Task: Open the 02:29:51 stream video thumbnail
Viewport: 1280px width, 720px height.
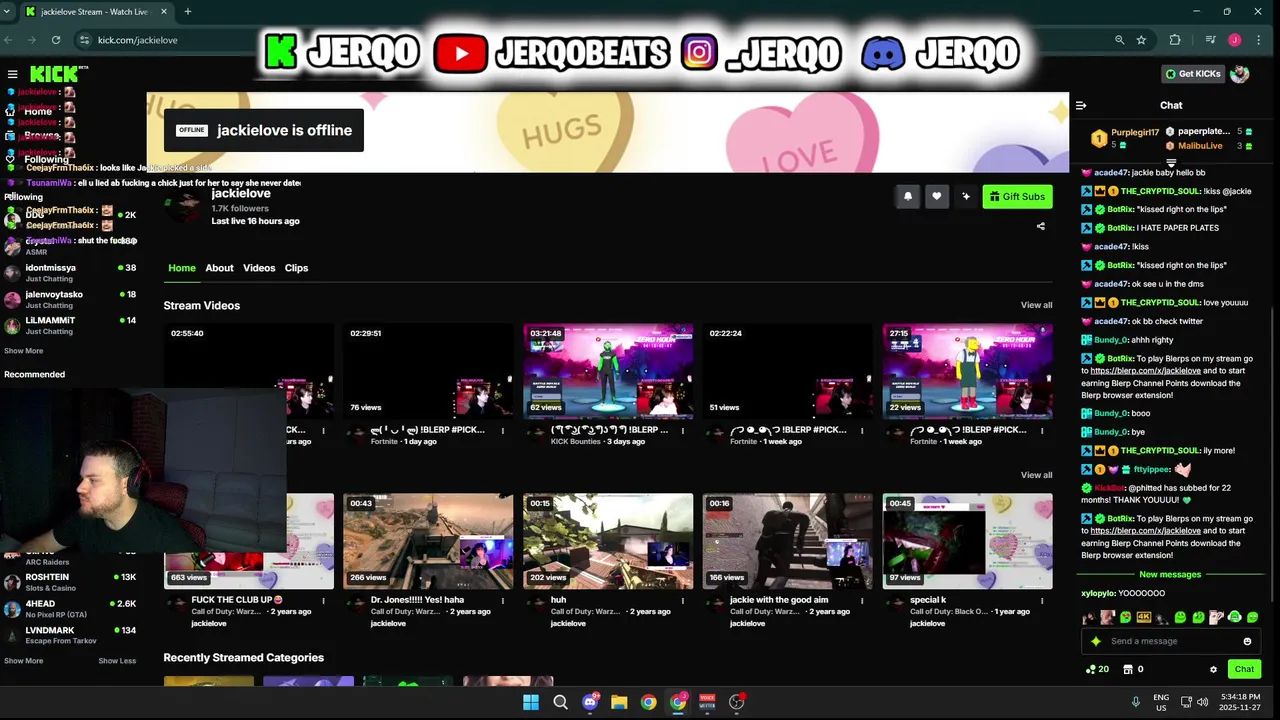Action: (x=428, y=370)
